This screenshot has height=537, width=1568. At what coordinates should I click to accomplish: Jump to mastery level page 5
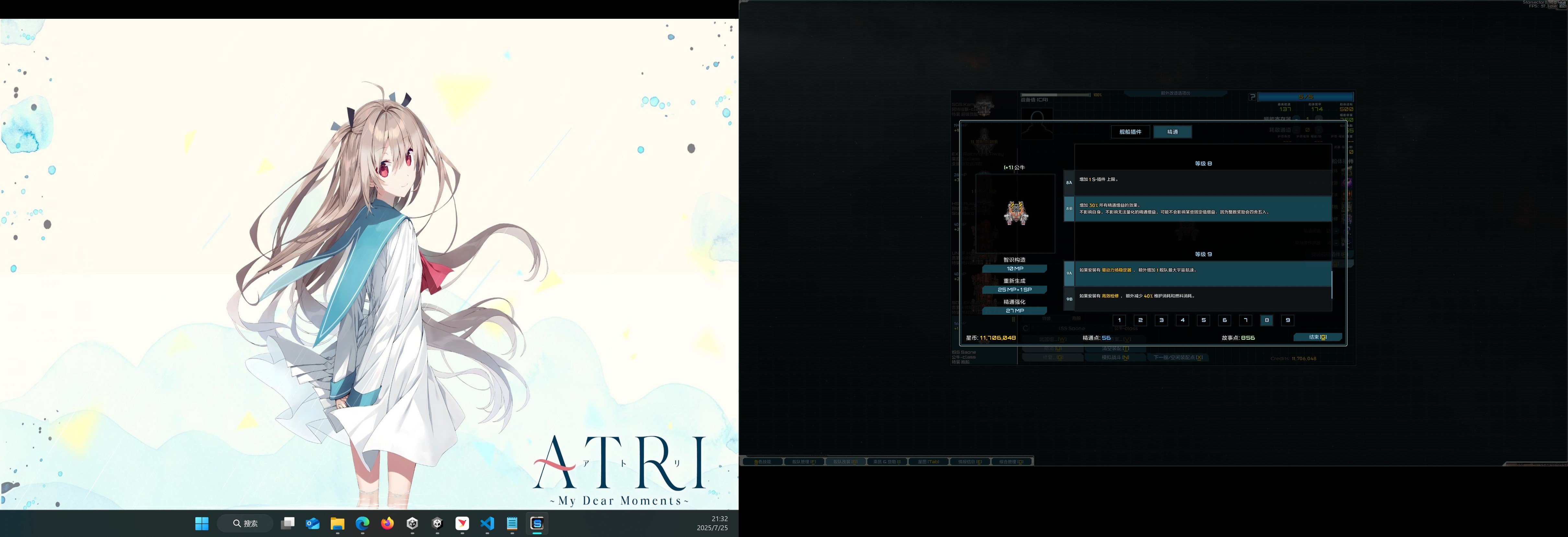1204,320
